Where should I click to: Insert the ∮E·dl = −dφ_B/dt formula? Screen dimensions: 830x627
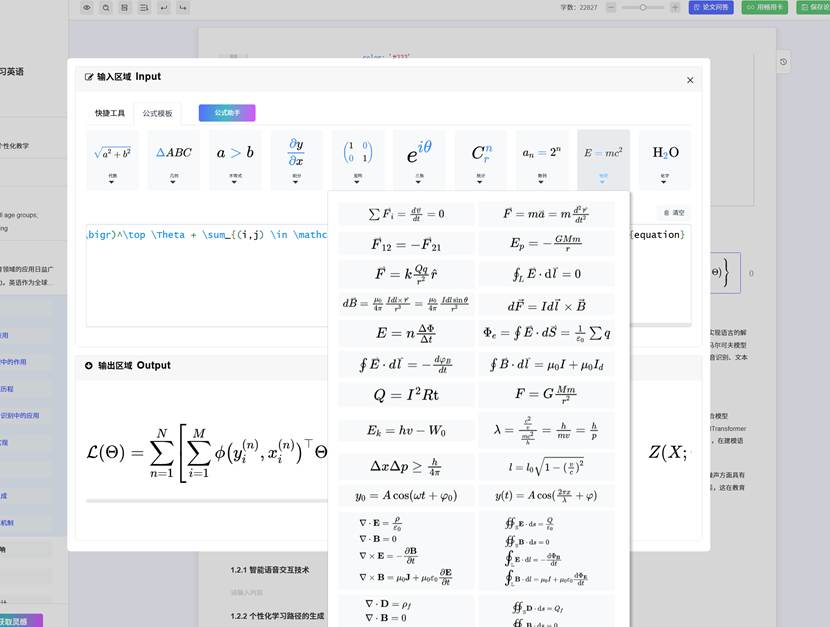pos(406,364)
